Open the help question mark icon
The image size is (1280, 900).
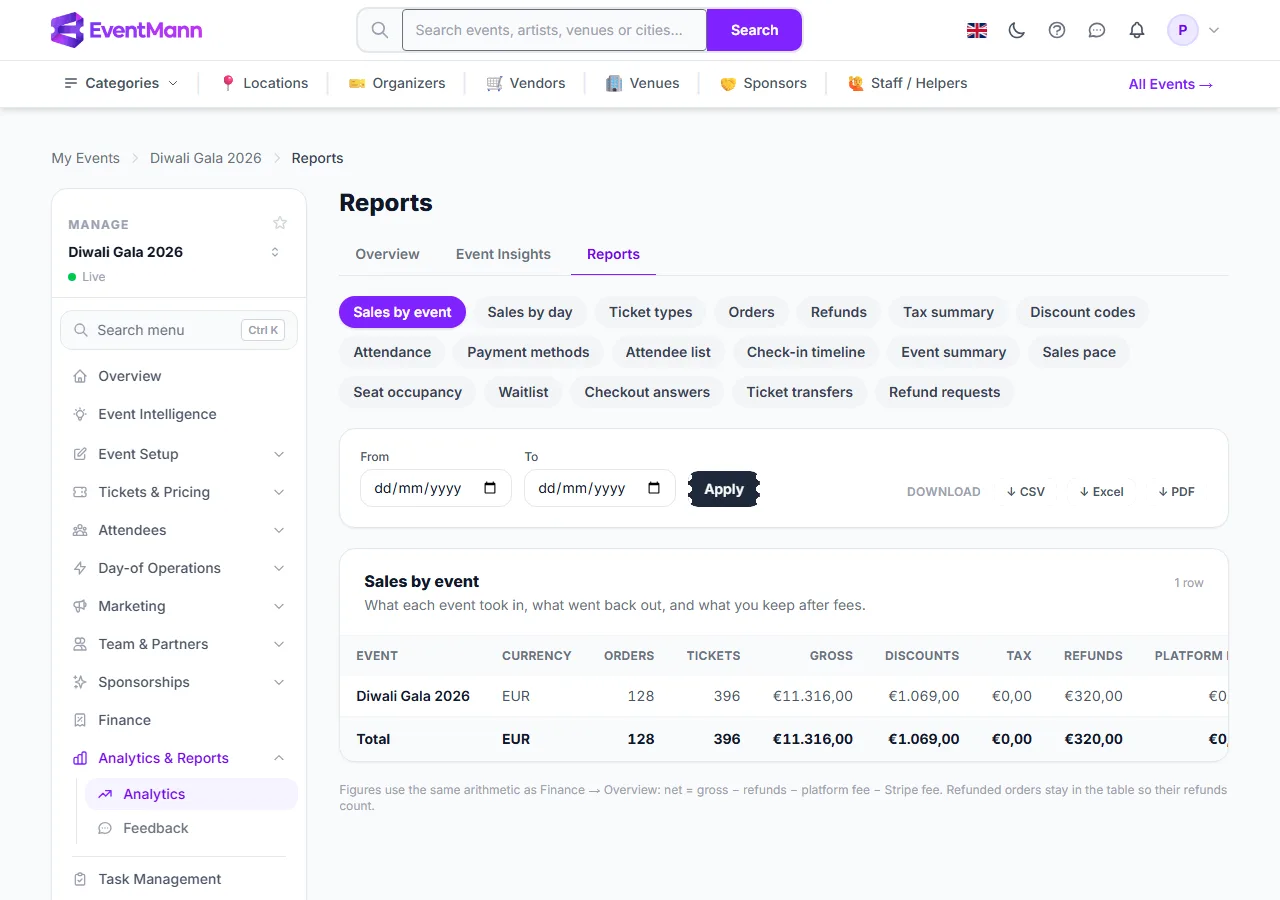(x=1057, y=30)
